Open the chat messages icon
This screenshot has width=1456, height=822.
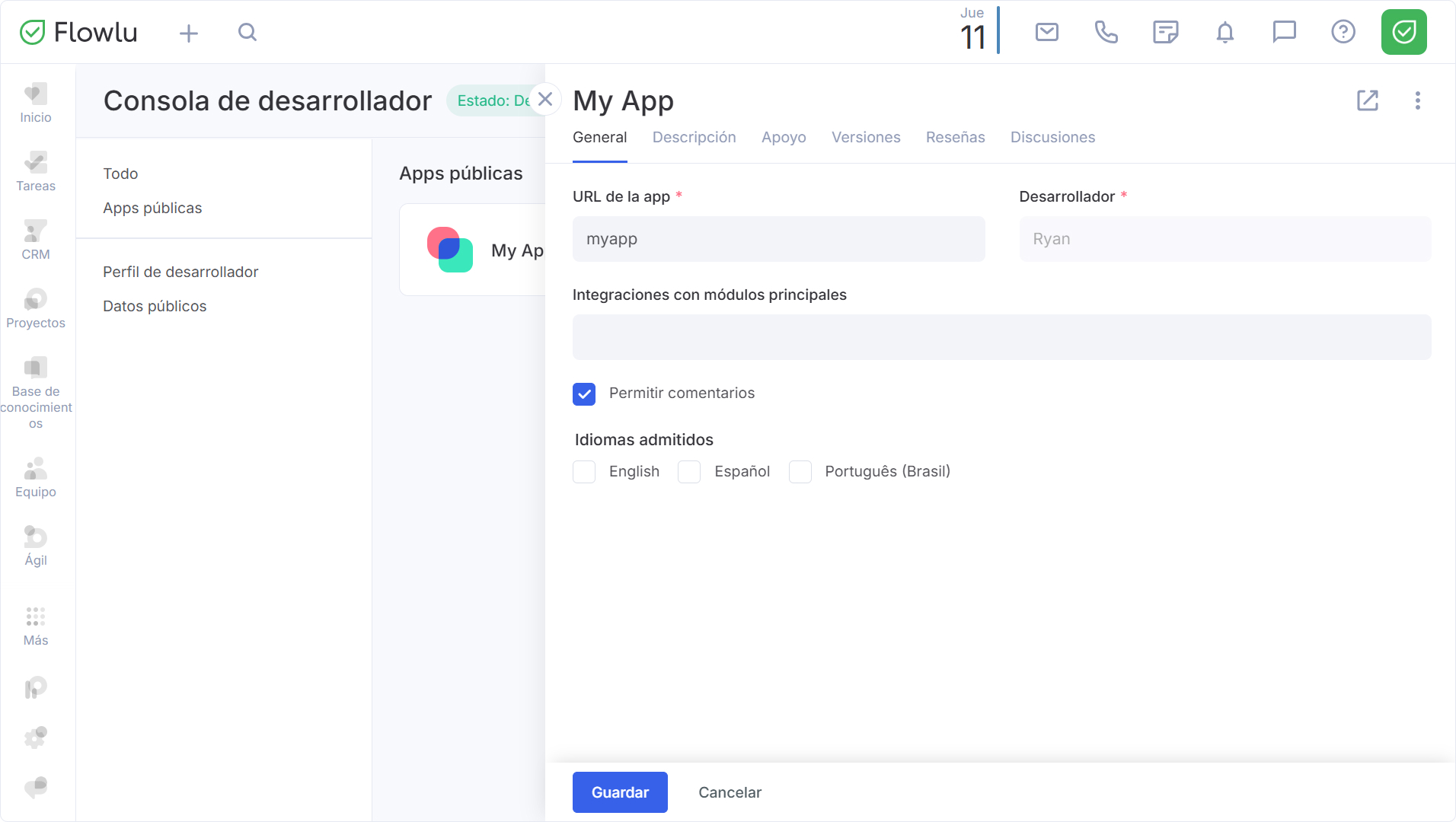pyautogui.click(x=1284, y=32)
